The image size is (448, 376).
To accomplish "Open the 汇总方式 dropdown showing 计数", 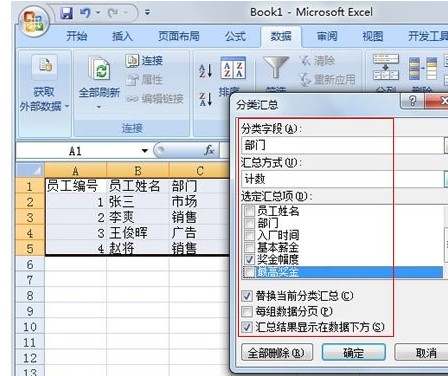I will pos(344,179).
